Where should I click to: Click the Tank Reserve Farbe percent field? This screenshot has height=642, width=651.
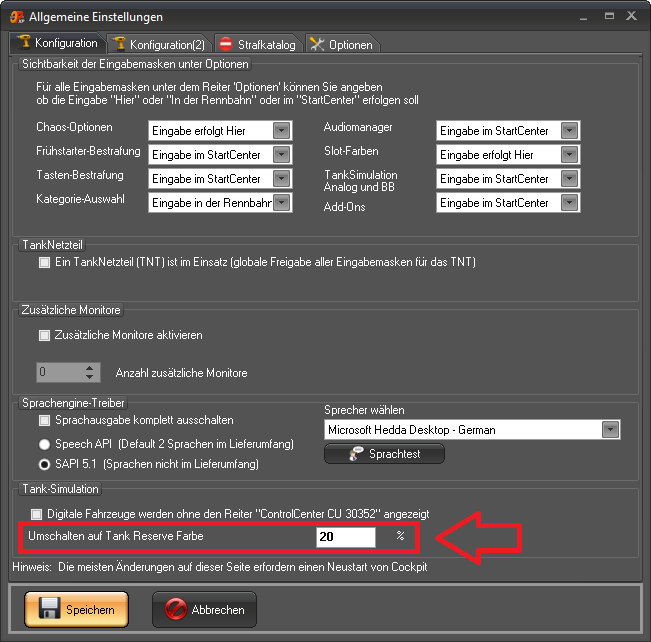pyautogui.click(x=346, y=537)
